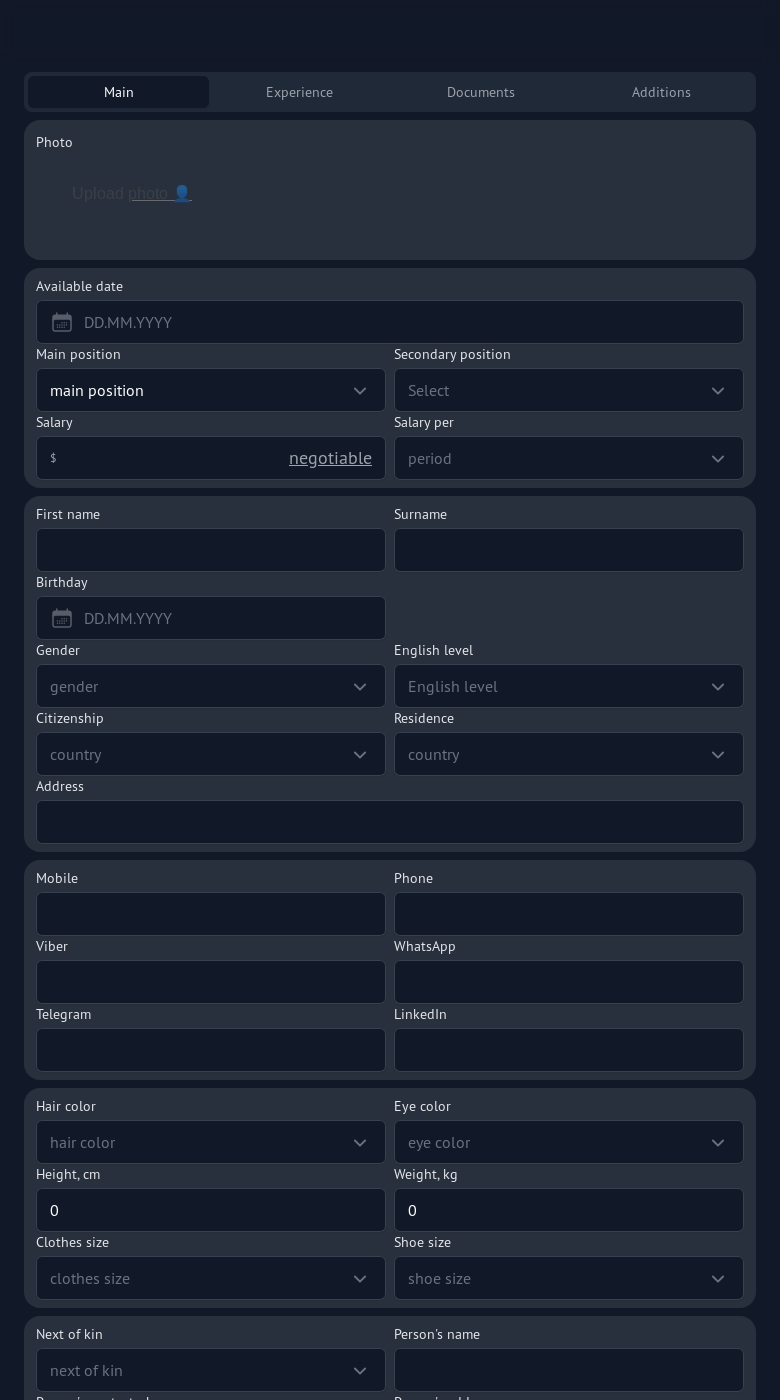Open the Salary per period dropdown

(568, 458)
